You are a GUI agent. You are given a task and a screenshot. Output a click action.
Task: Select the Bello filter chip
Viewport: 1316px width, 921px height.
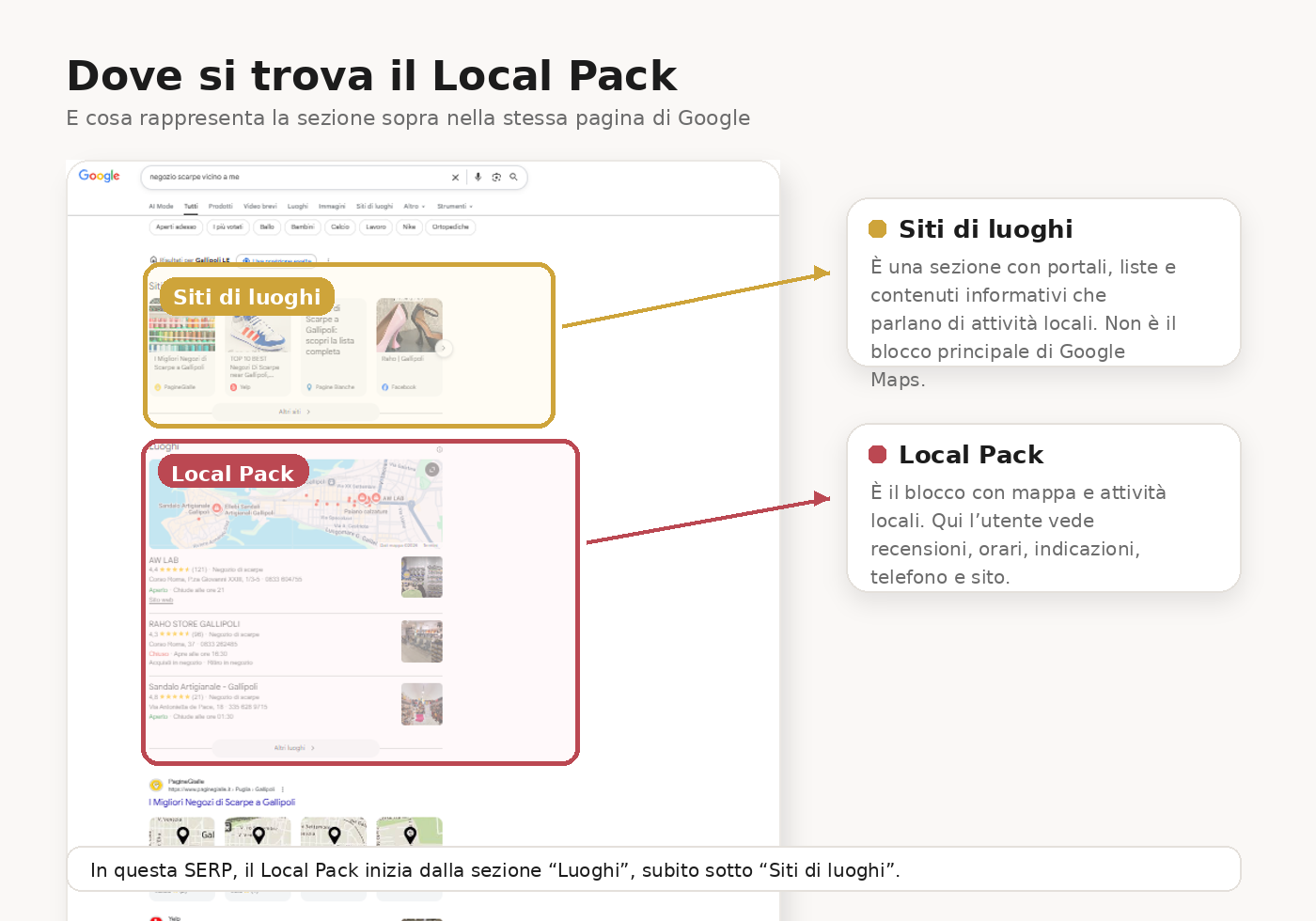[267, 226]
